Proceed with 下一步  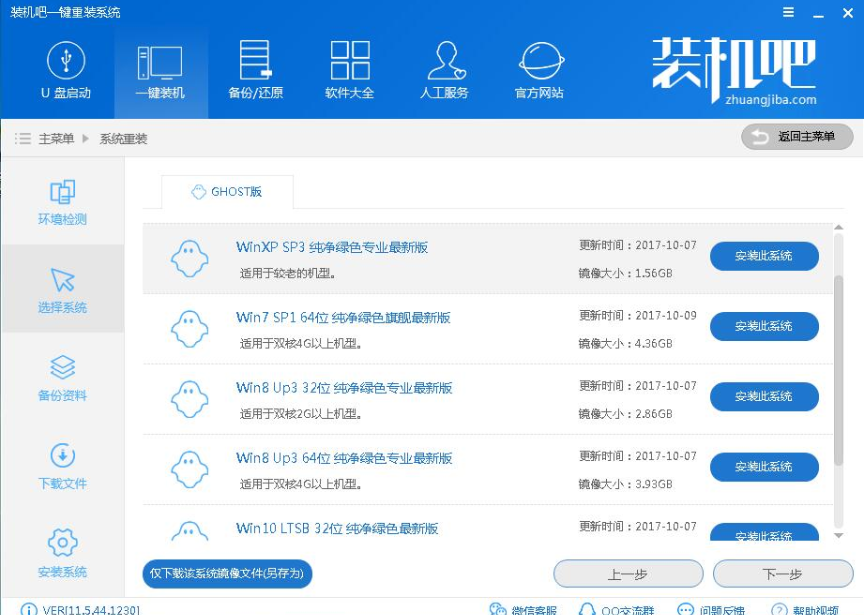point(783,574)
